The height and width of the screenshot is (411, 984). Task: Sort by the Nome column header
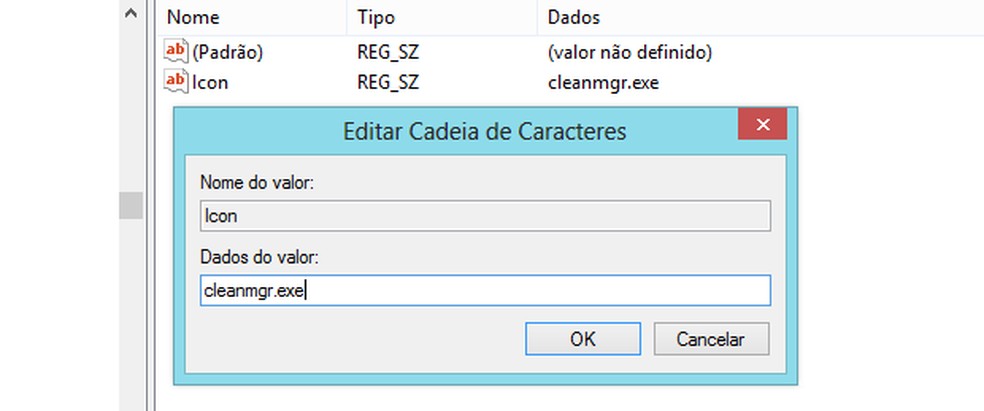(193, 18)
